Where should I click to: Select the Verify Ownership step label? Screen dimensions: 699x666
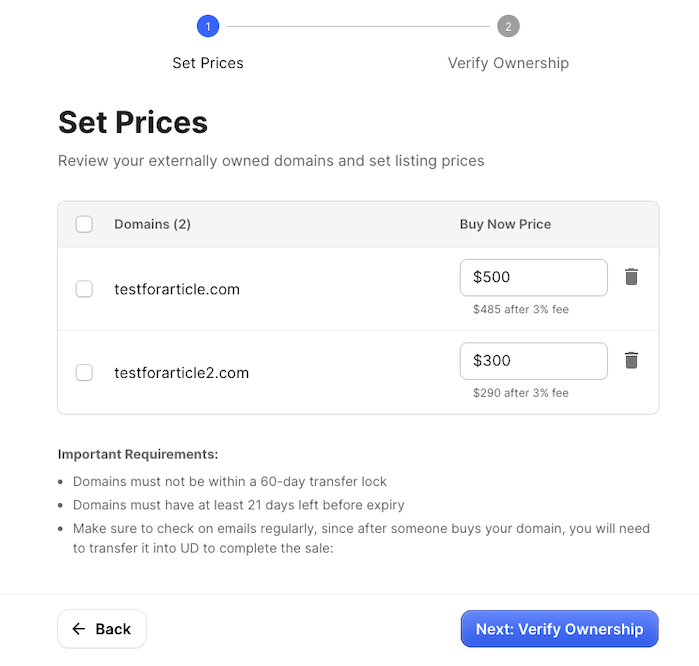(508, 63)
